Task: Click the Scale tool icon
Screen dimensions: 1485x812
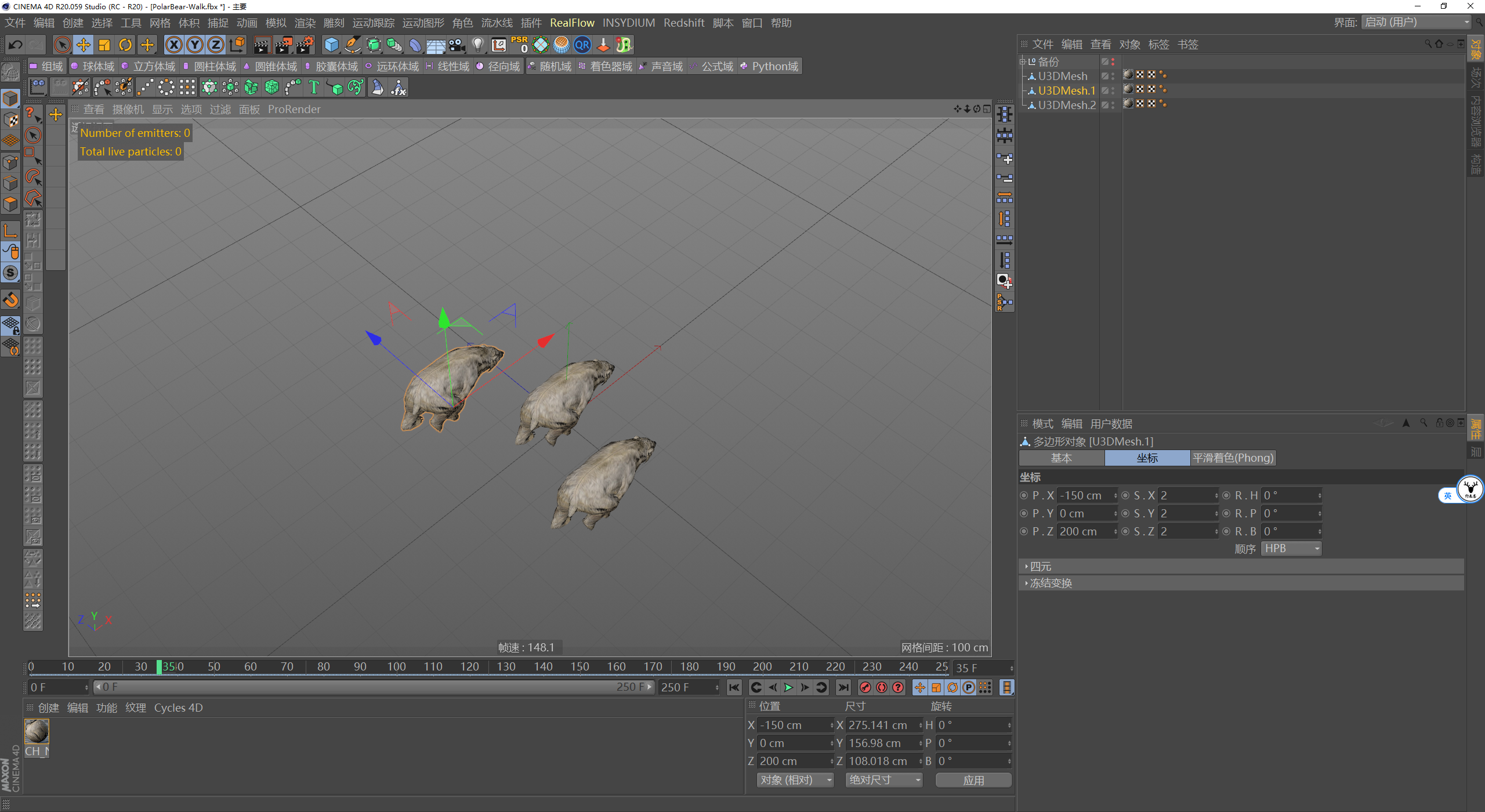Action: pos(104,45)
